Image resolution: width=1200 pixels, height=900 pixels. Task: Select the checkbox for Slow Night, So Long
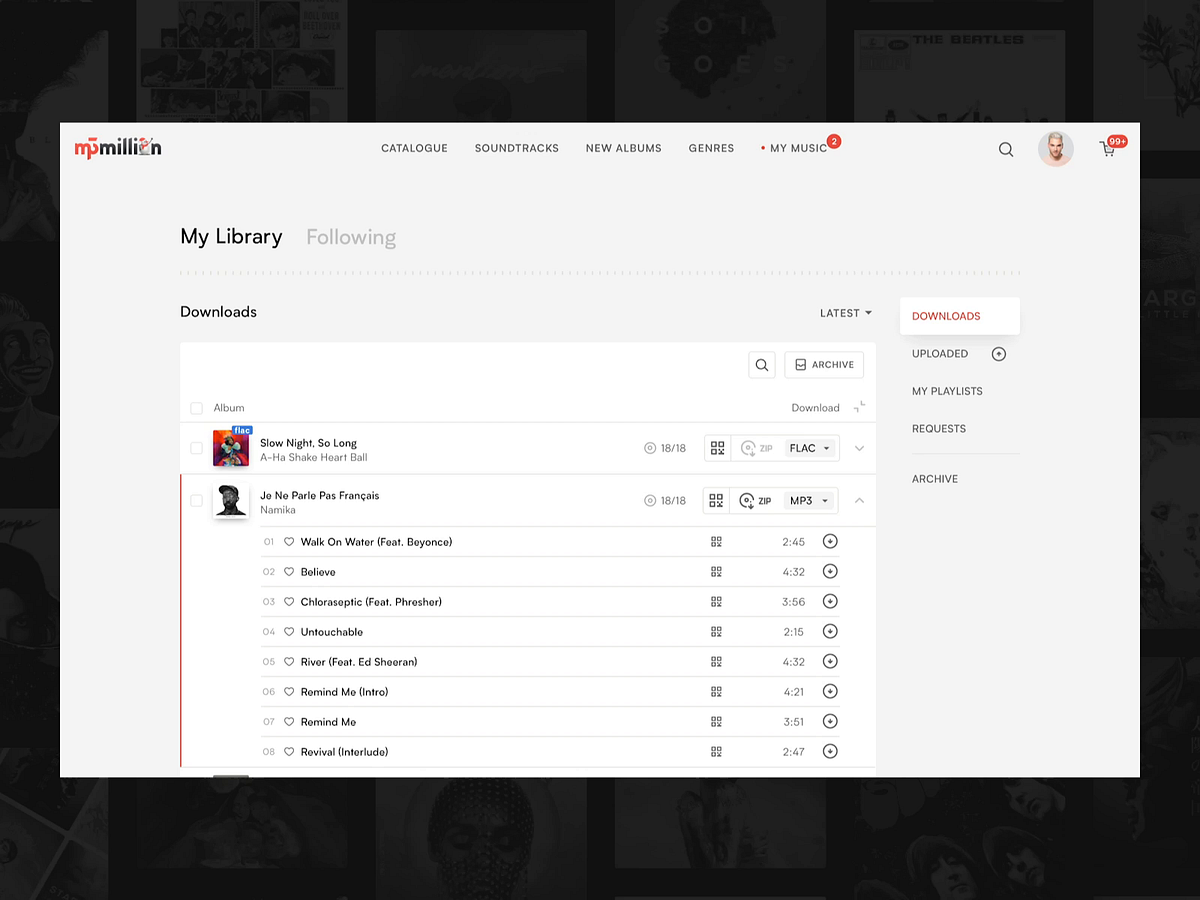pos(196,448)
